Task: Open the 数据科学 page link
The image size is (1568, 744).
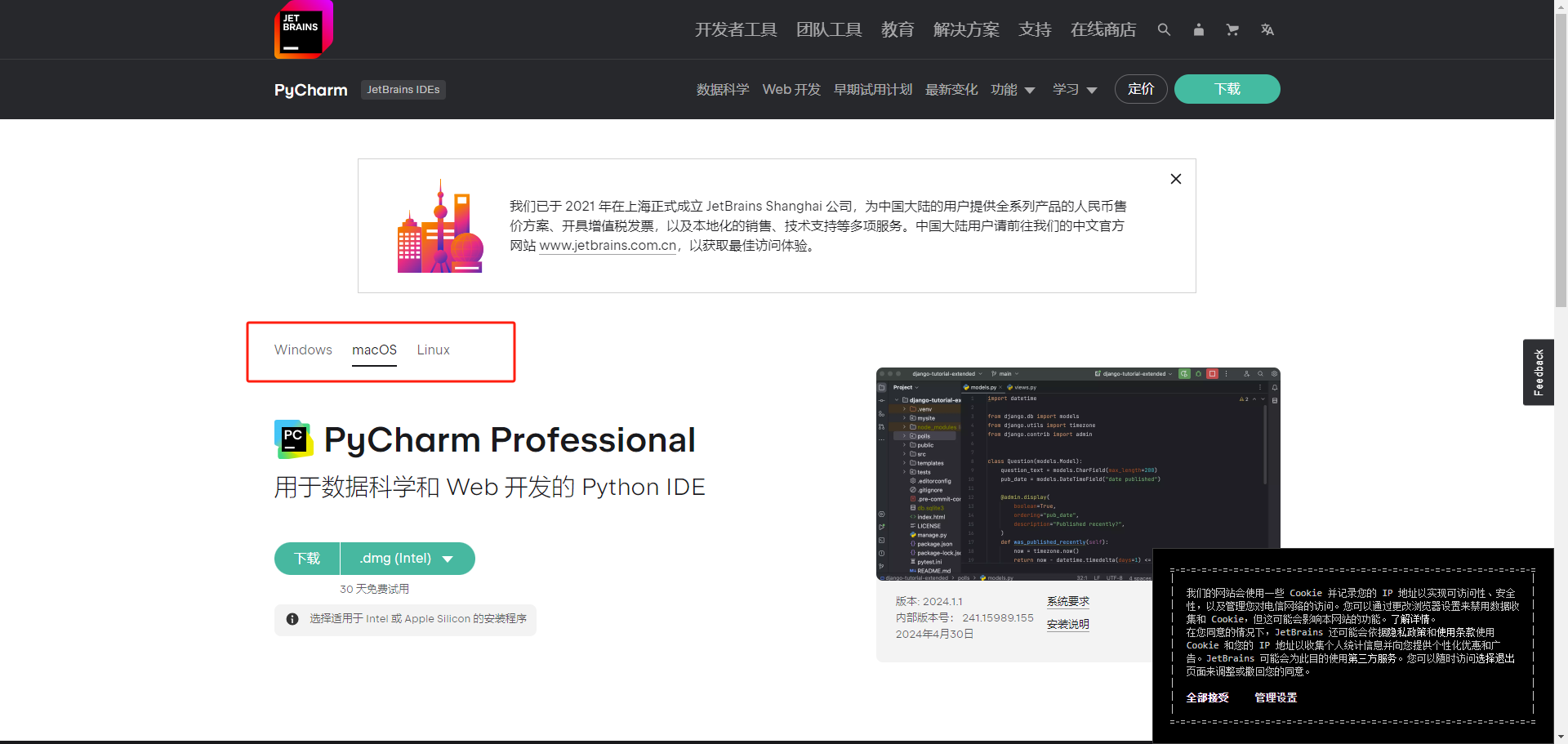Action: coord(723,89)
